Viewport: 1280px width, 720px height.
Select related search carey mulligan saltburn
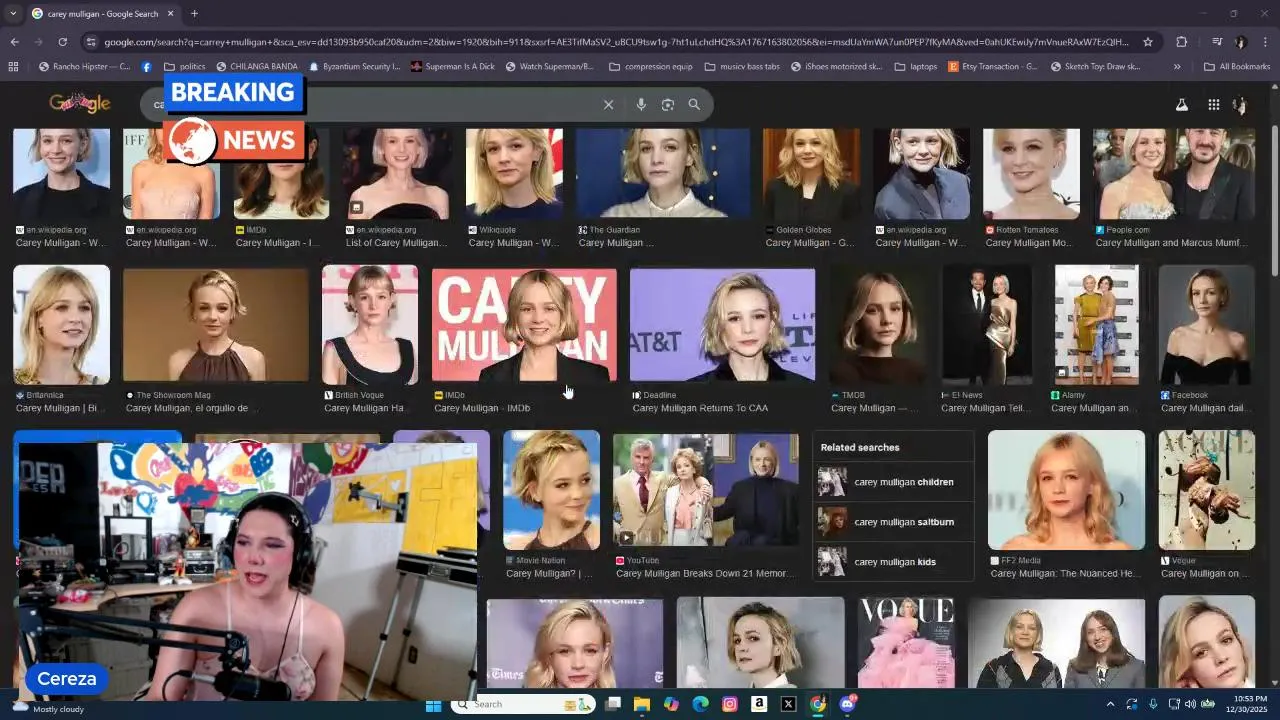pyautogui.click(x=894, y=522)
